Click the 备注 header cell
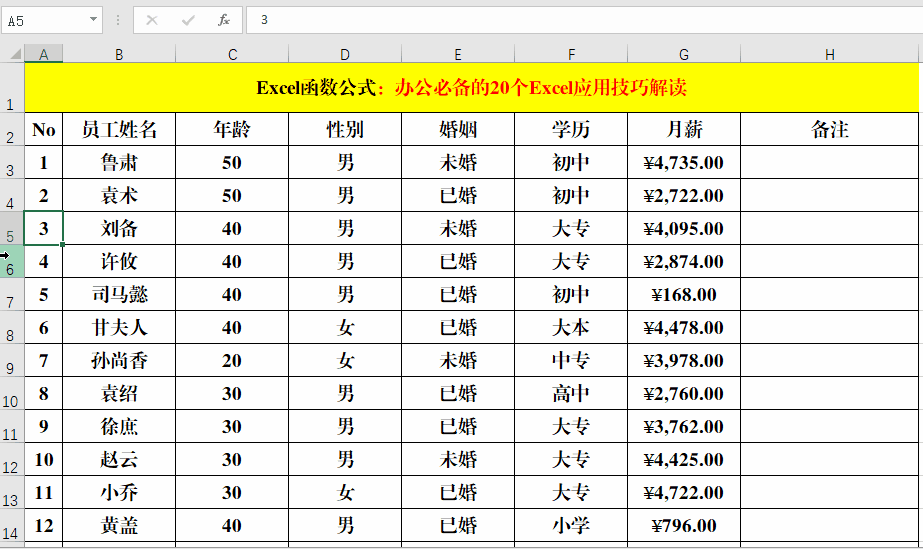 pos(829,129)
